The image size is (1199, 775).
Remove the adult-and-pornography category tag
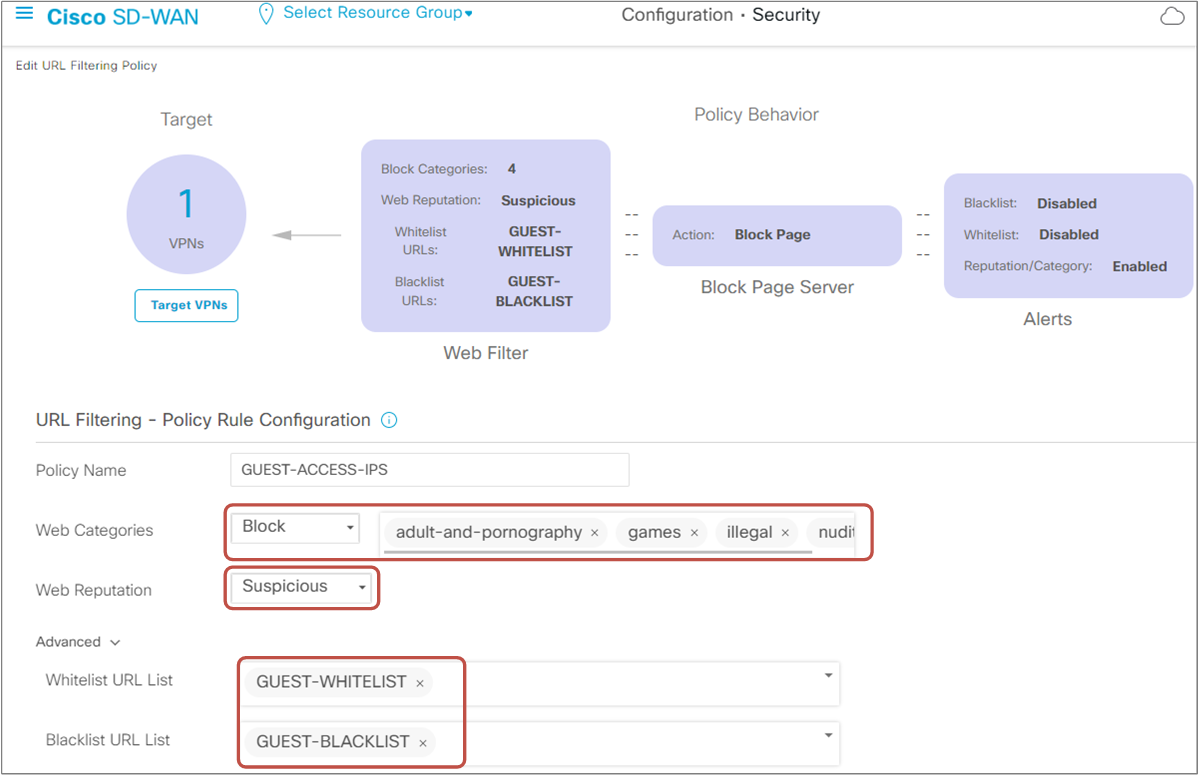click(595, 532)
